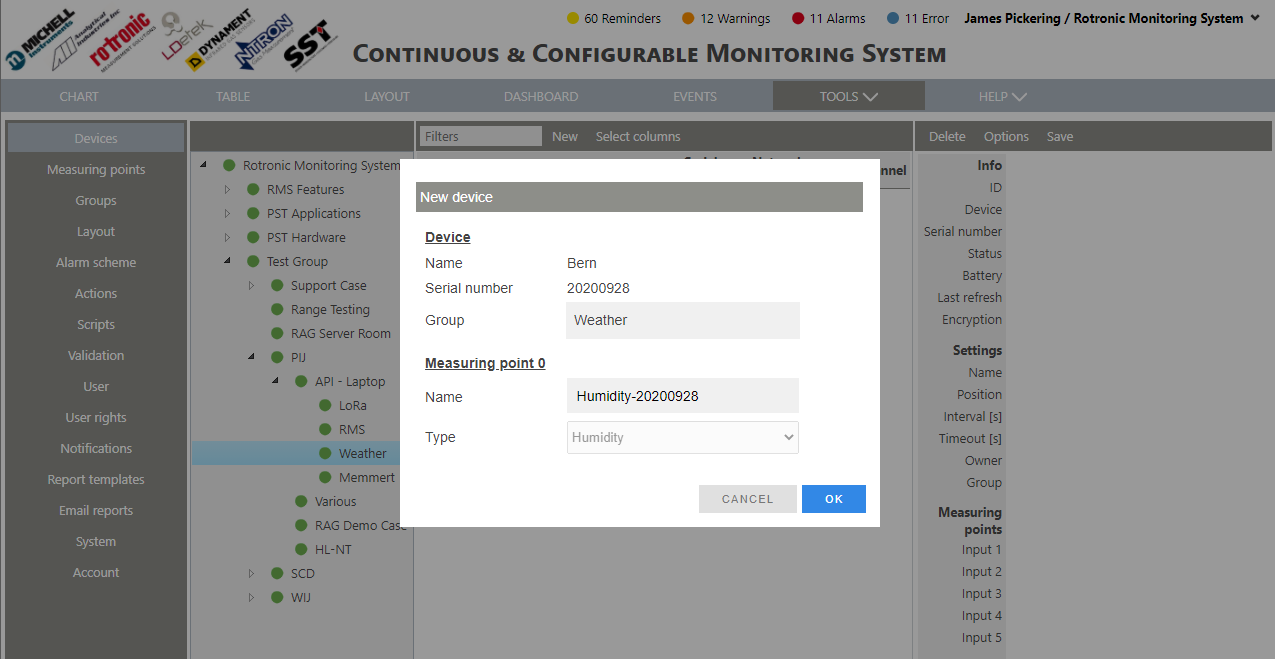The height and width of the screenshot is (659, 1275).
Task: Edit the measuring point Name field
Action: coord(683,396)
